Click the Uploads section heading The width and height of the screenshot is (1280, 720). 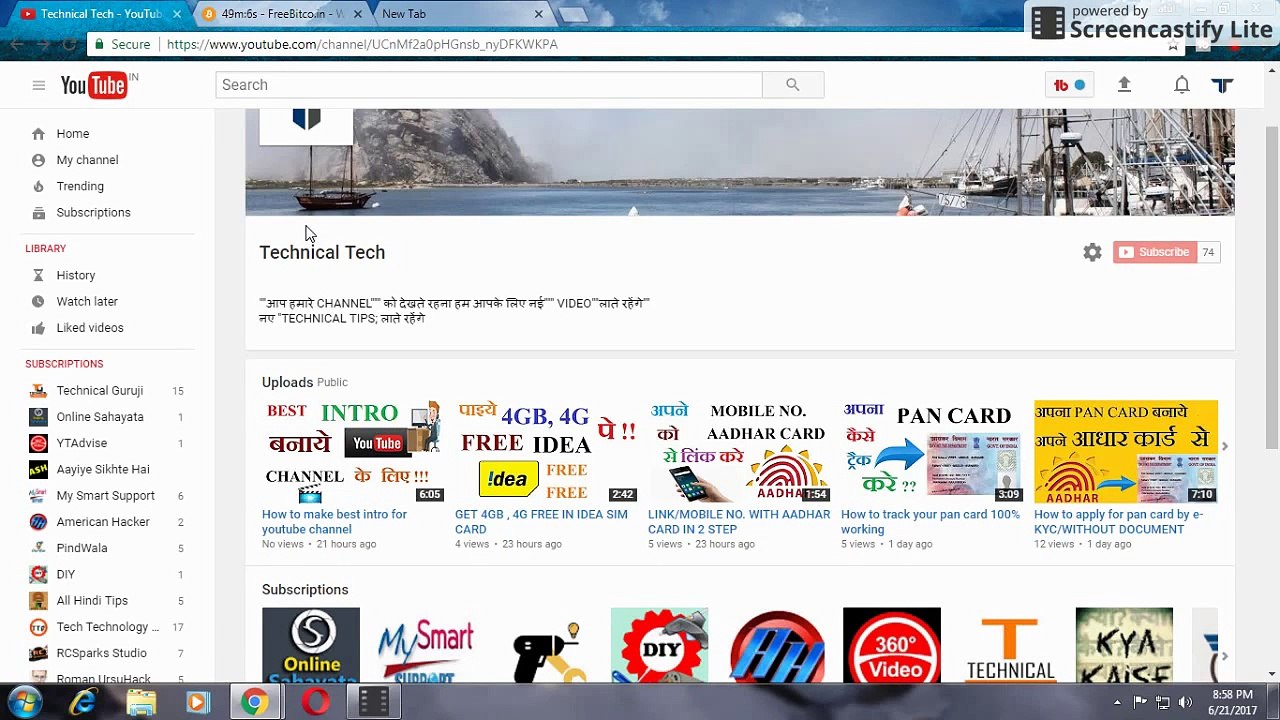287,382
